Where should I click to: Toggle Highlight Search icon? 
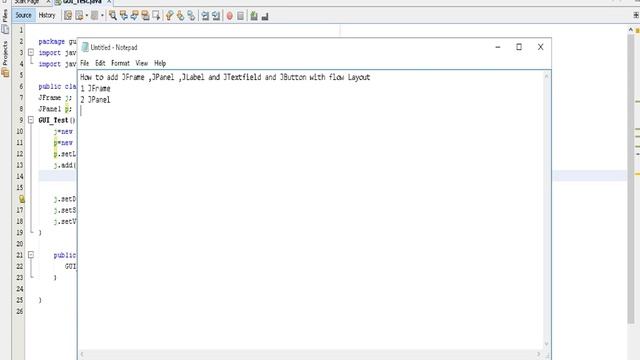145,16
